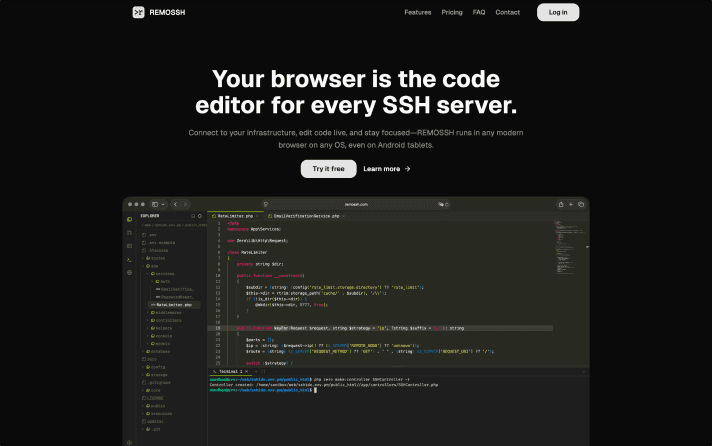Add a new terminal with plus icon

point(256,372)
